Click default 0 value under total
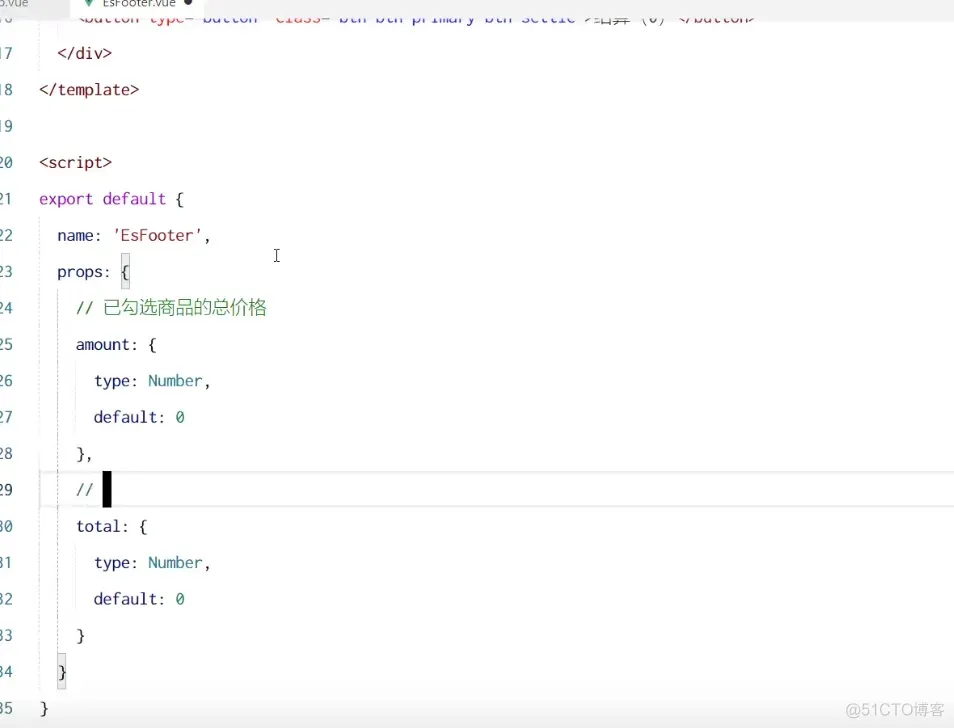Viewport: 954px width, 728px height. coord(180,599)
